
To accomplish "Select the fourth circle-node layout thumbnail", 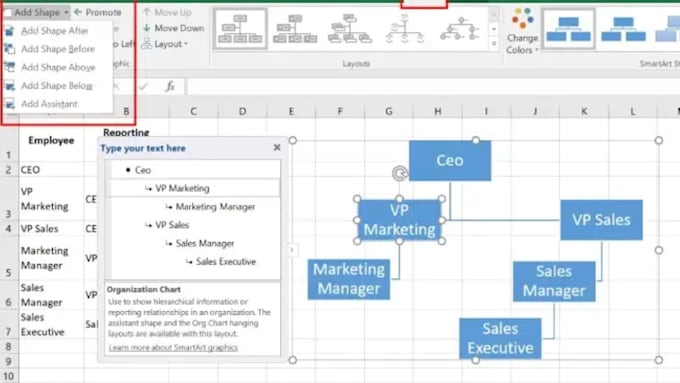I will click(404, 29).
